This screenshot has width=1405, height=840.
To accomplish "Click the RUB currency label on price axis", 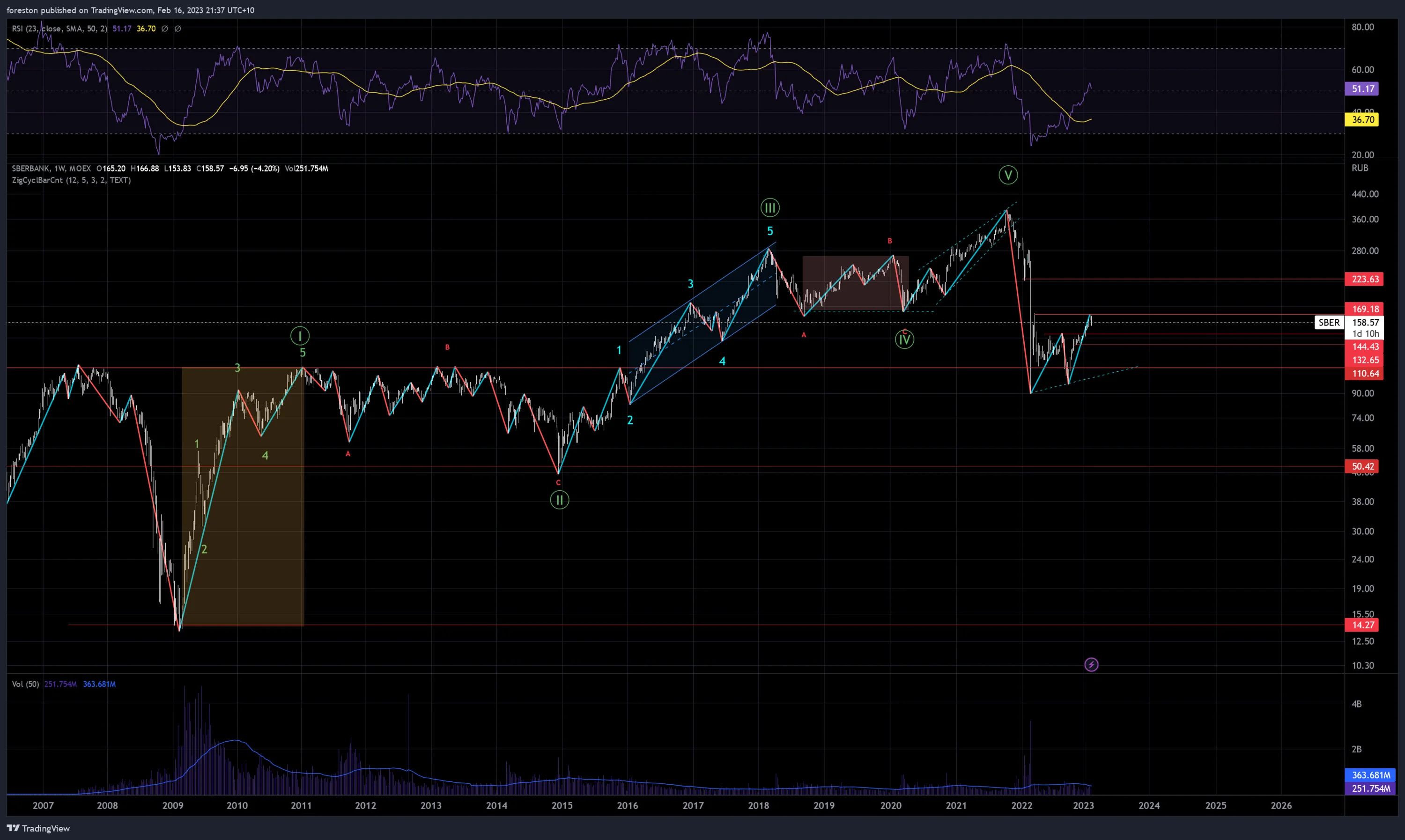I will [x=1360, y=168].
